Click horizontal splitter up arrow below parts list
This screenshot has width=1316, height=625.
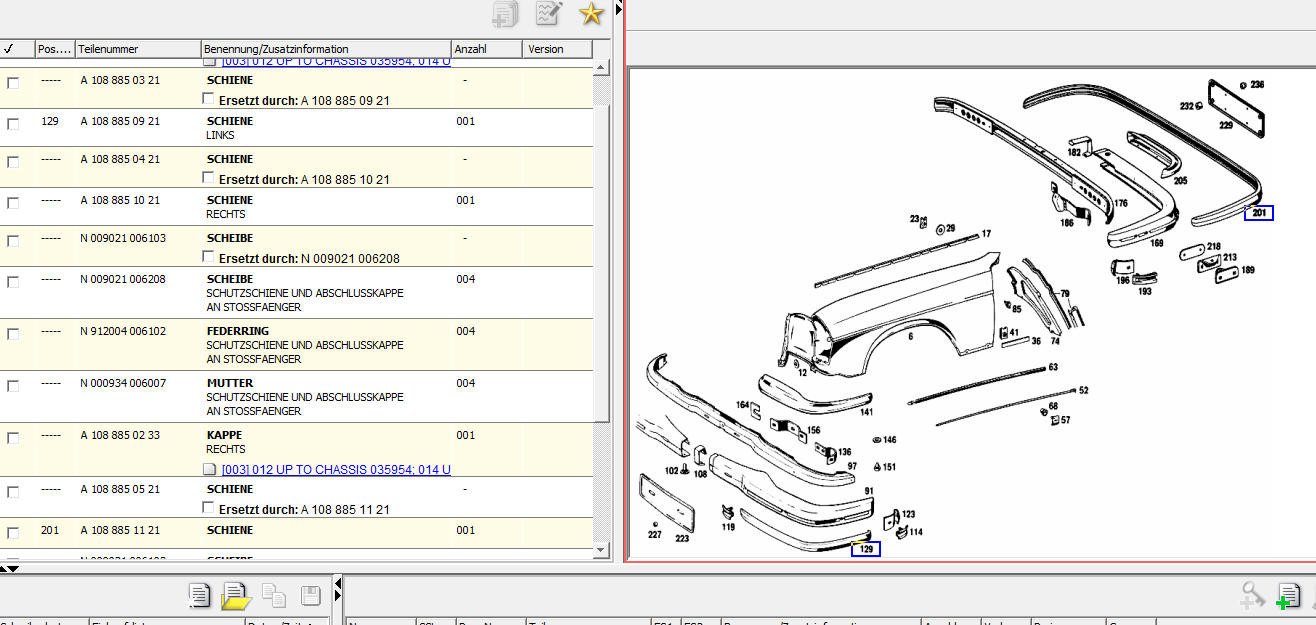[5, 568]
